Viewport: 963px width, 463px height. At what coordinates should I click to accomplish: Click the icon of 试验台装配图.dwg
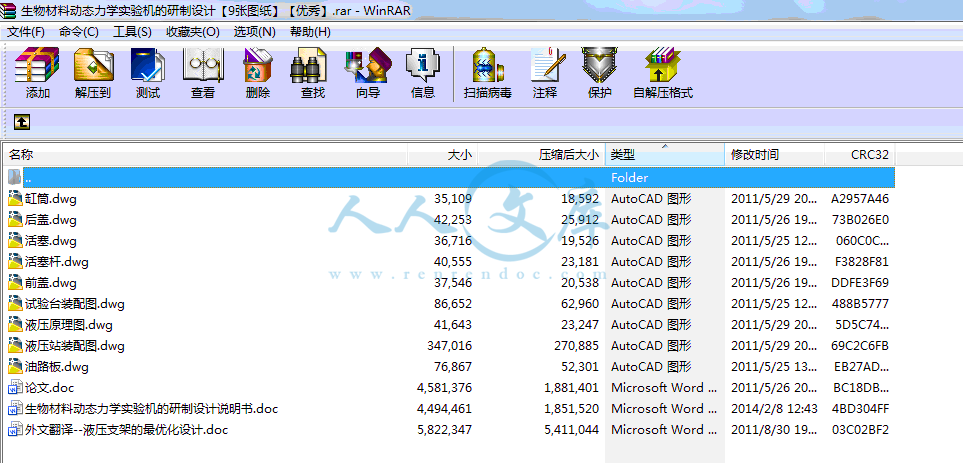(15, 303)
